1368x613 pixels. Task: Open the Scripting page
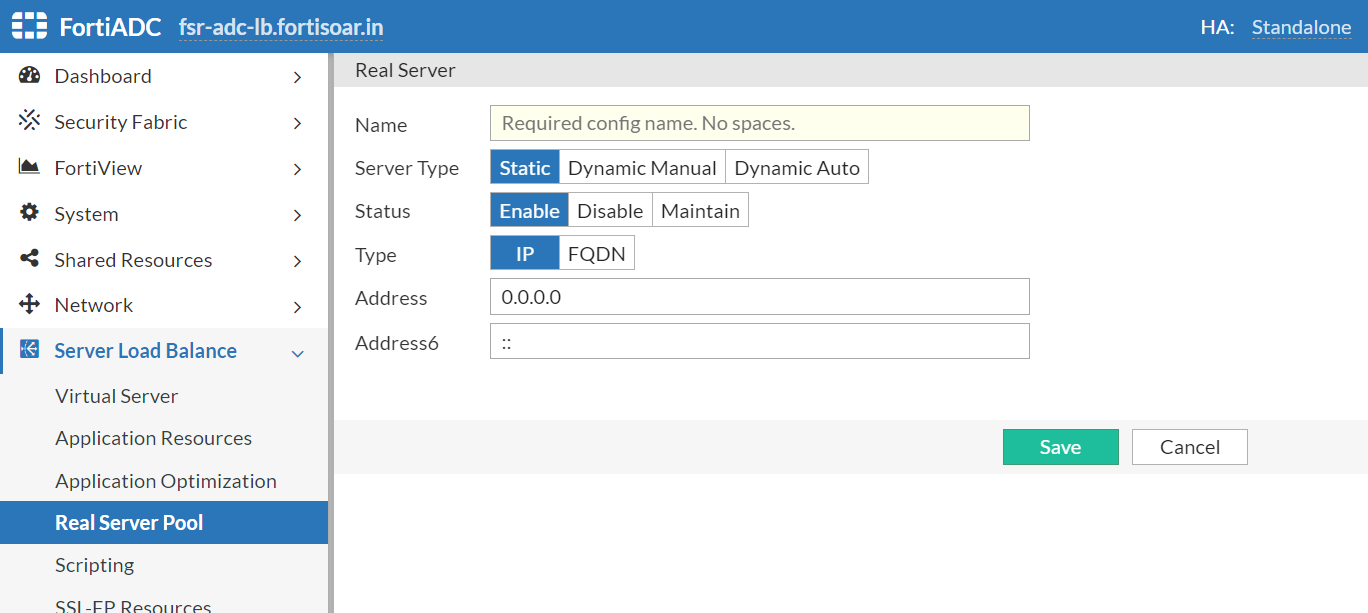click(95, 565)
